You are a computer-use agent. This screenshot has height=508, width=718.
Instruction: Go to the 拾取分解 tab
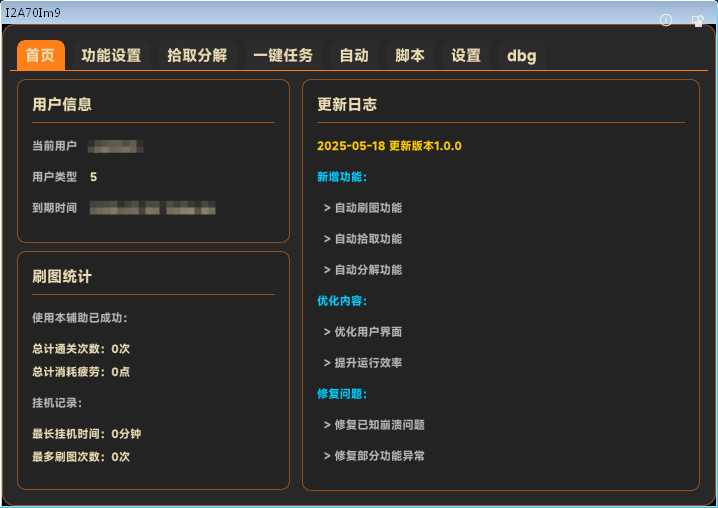click(x=197, y=56)
